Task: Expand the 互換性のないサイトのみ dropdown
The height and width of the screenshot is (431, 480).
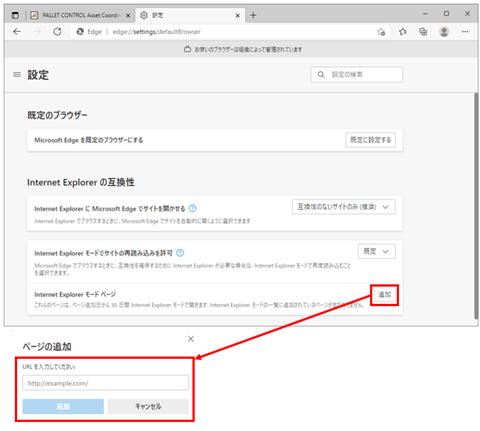Action: tap(344, 207)
